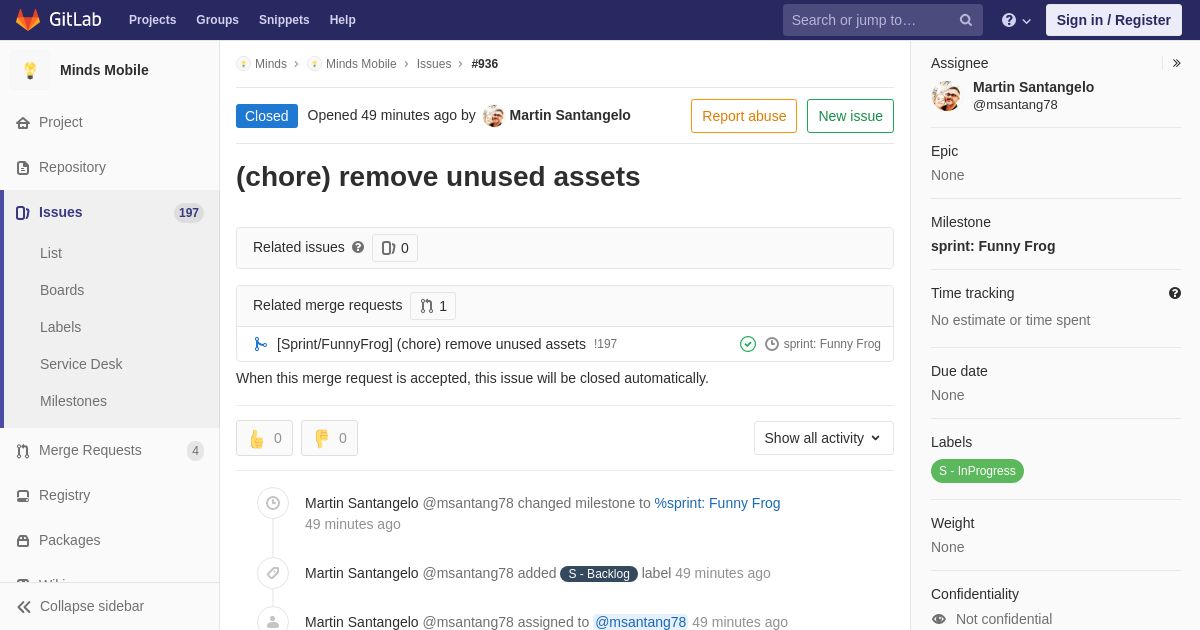This screenshot has width=1200, height=630.
Task: Click the thumbs up reaction button
Action: click(264, 438)
